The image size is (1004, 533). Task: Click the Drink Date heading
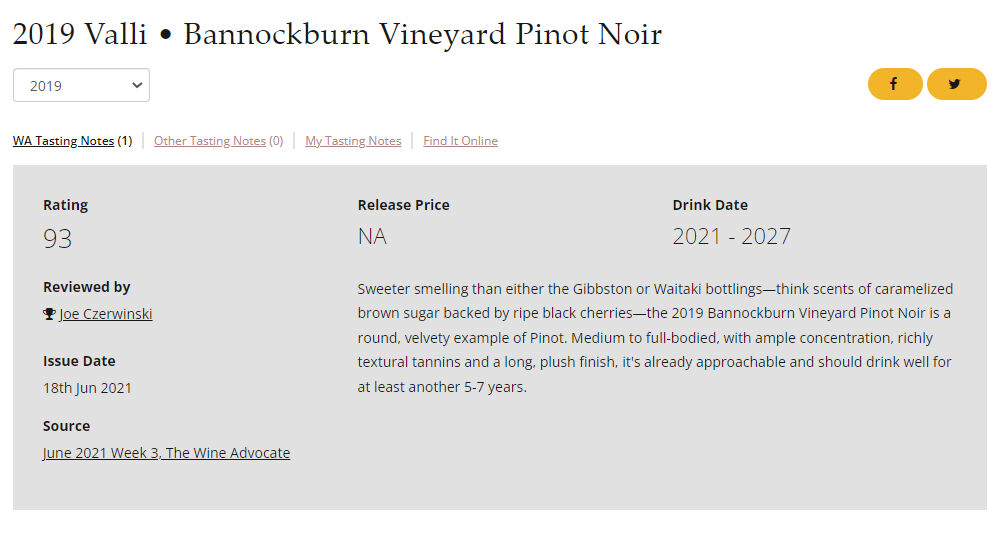pyautogui.click(x=710, y=205)
